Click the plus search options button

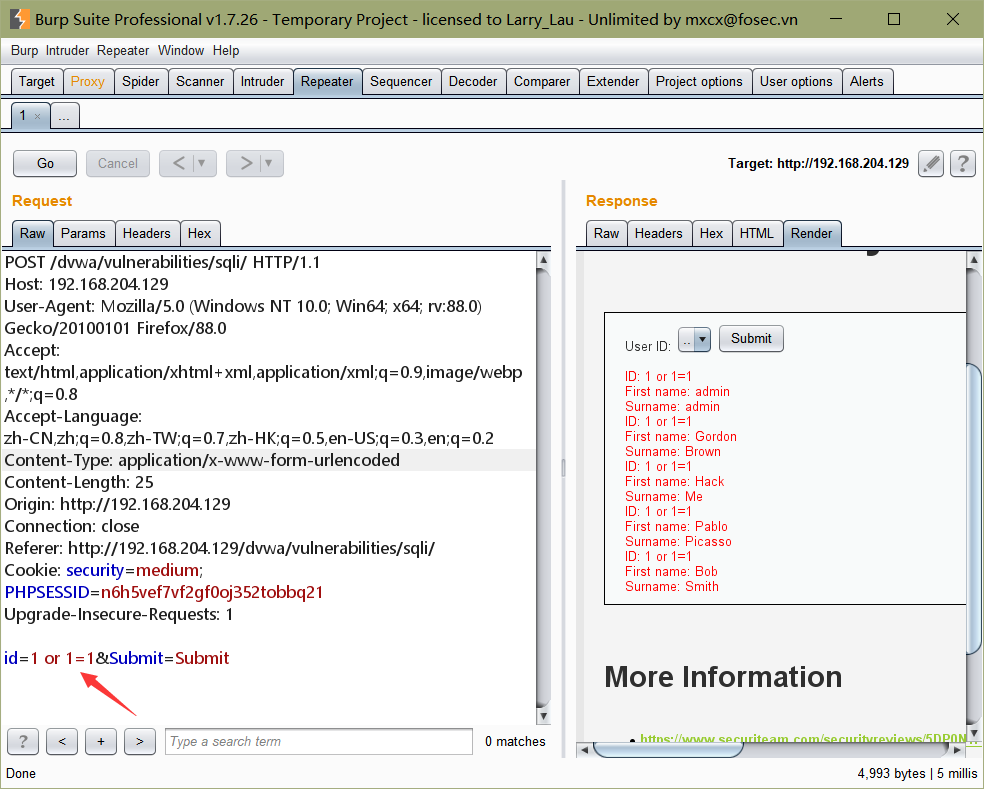point(101,741)
